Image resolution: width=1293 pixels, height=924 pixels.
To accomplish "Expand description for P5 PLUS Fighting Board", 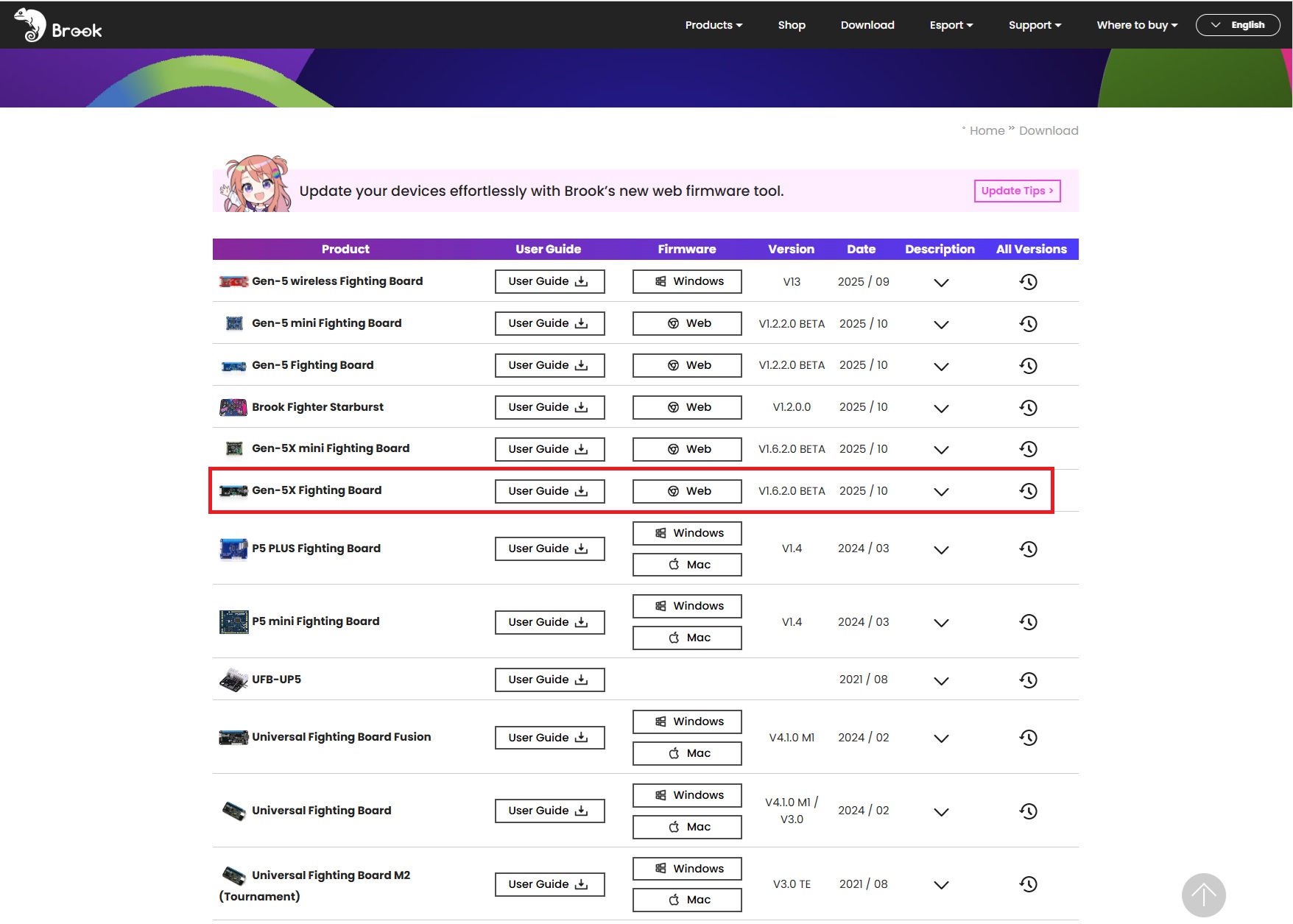I will tap(941, 550).
